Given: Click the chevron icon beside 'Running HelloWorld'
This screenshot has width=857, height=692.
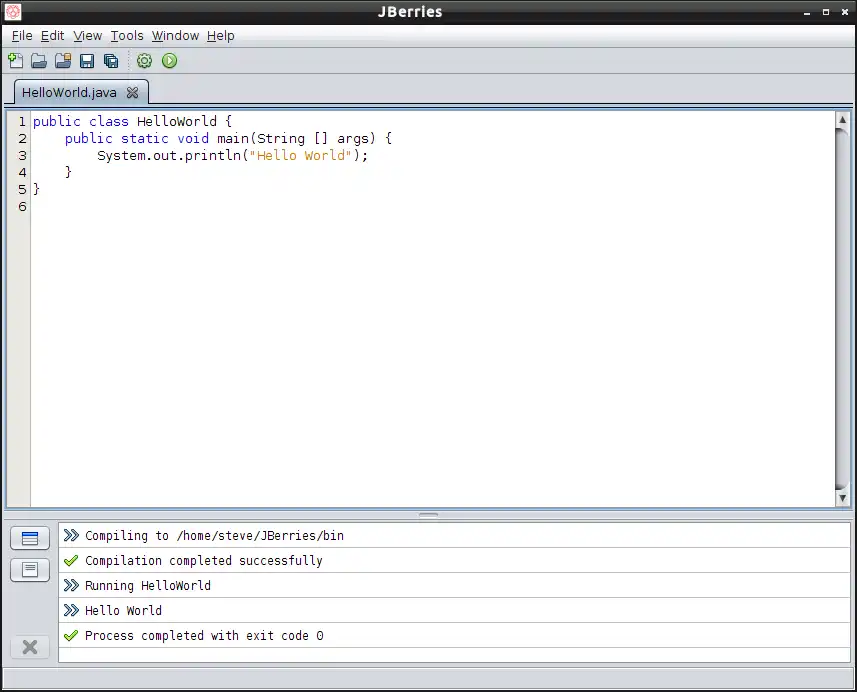Looking at the screenshot, I should tap(71, 585).
